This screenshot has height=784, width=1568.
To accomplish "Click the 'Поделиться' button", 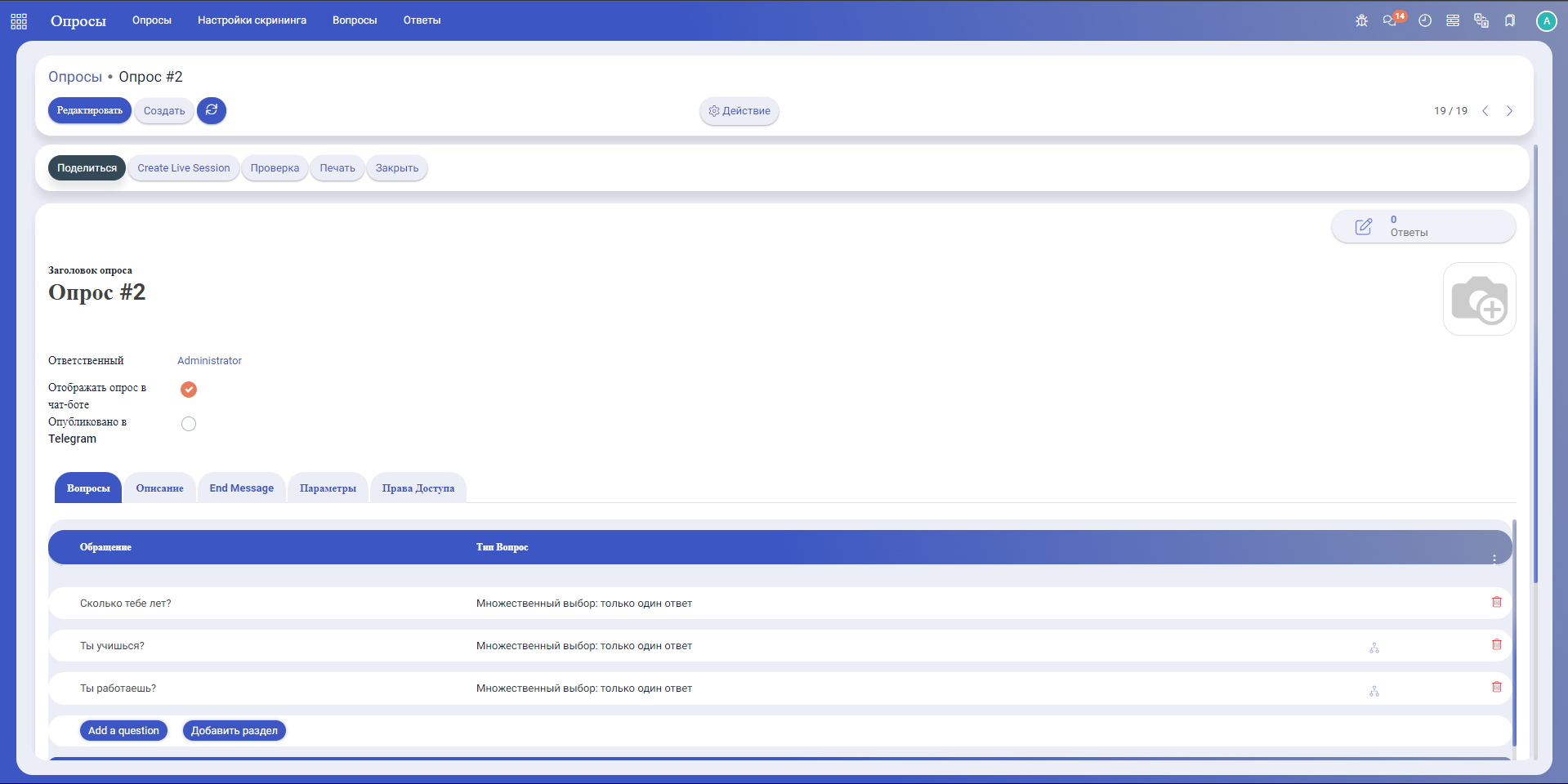I will click(x=87, y=168).
